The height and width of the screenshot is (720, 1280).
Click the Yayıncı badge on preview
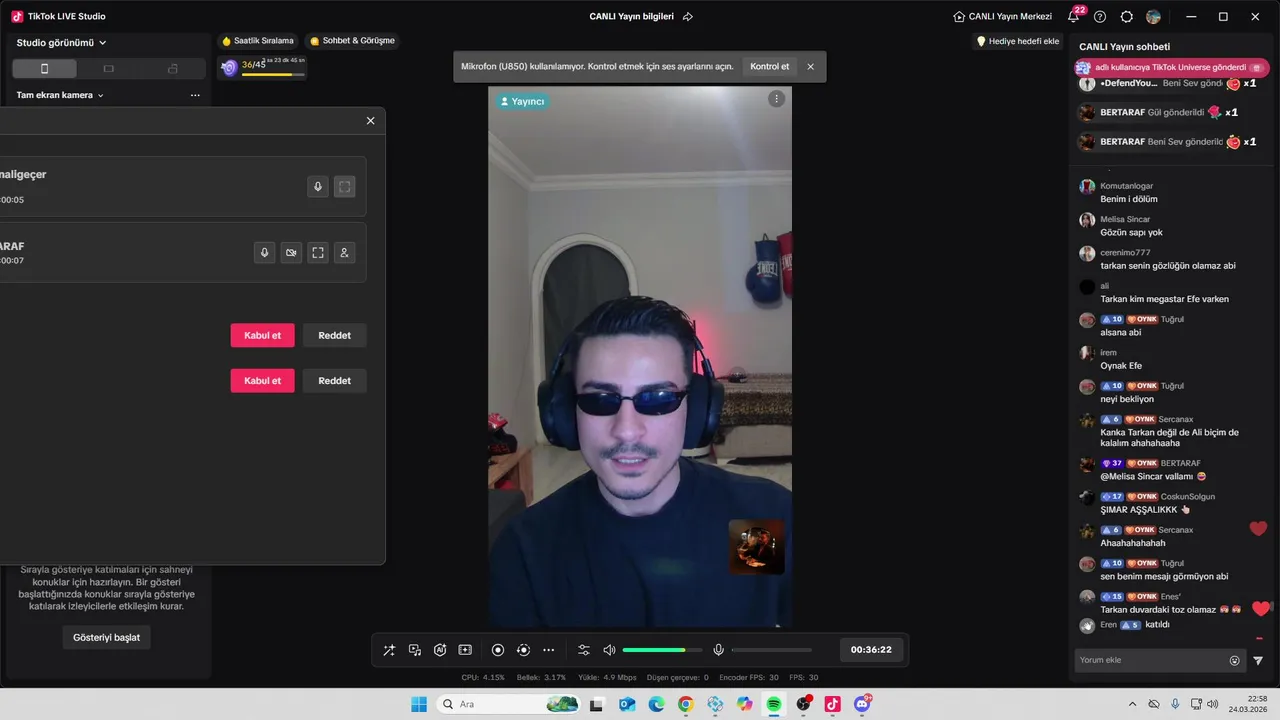click(522, 101)
